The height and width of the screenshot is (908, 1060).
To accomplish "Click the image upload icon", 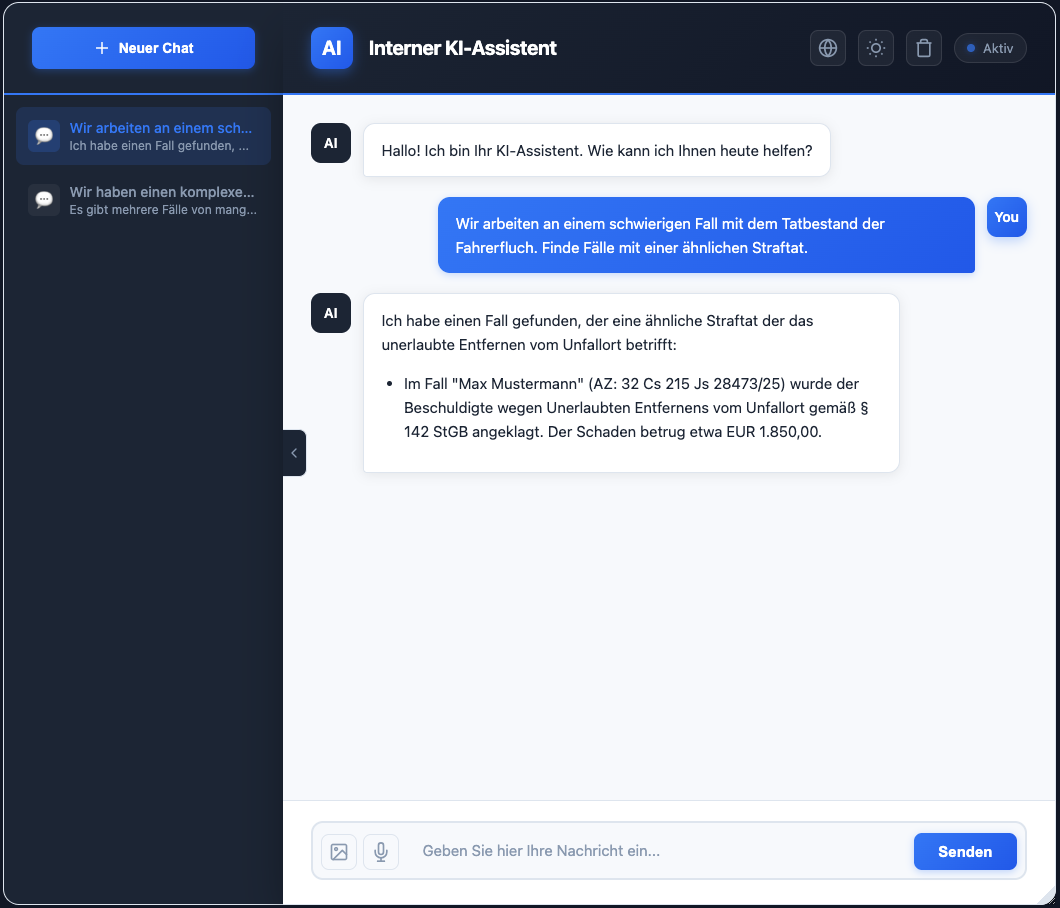I will 339,852.
